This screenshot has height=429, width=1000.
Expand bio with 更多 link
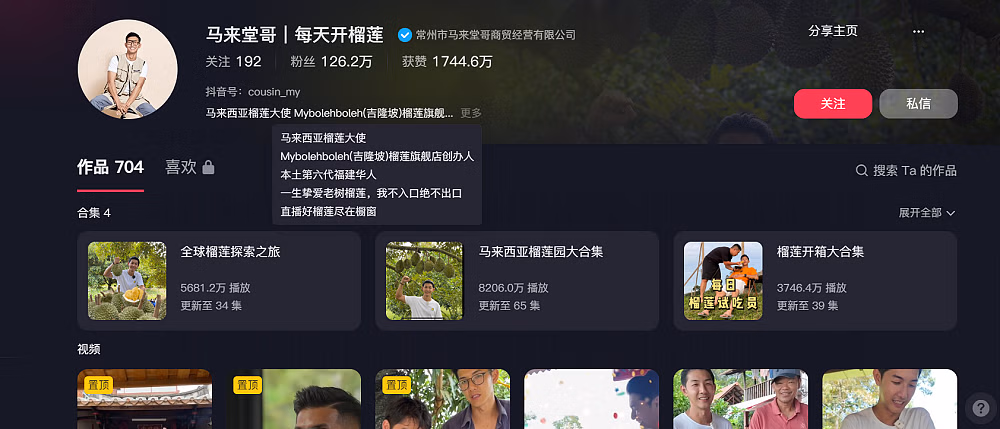471,113
